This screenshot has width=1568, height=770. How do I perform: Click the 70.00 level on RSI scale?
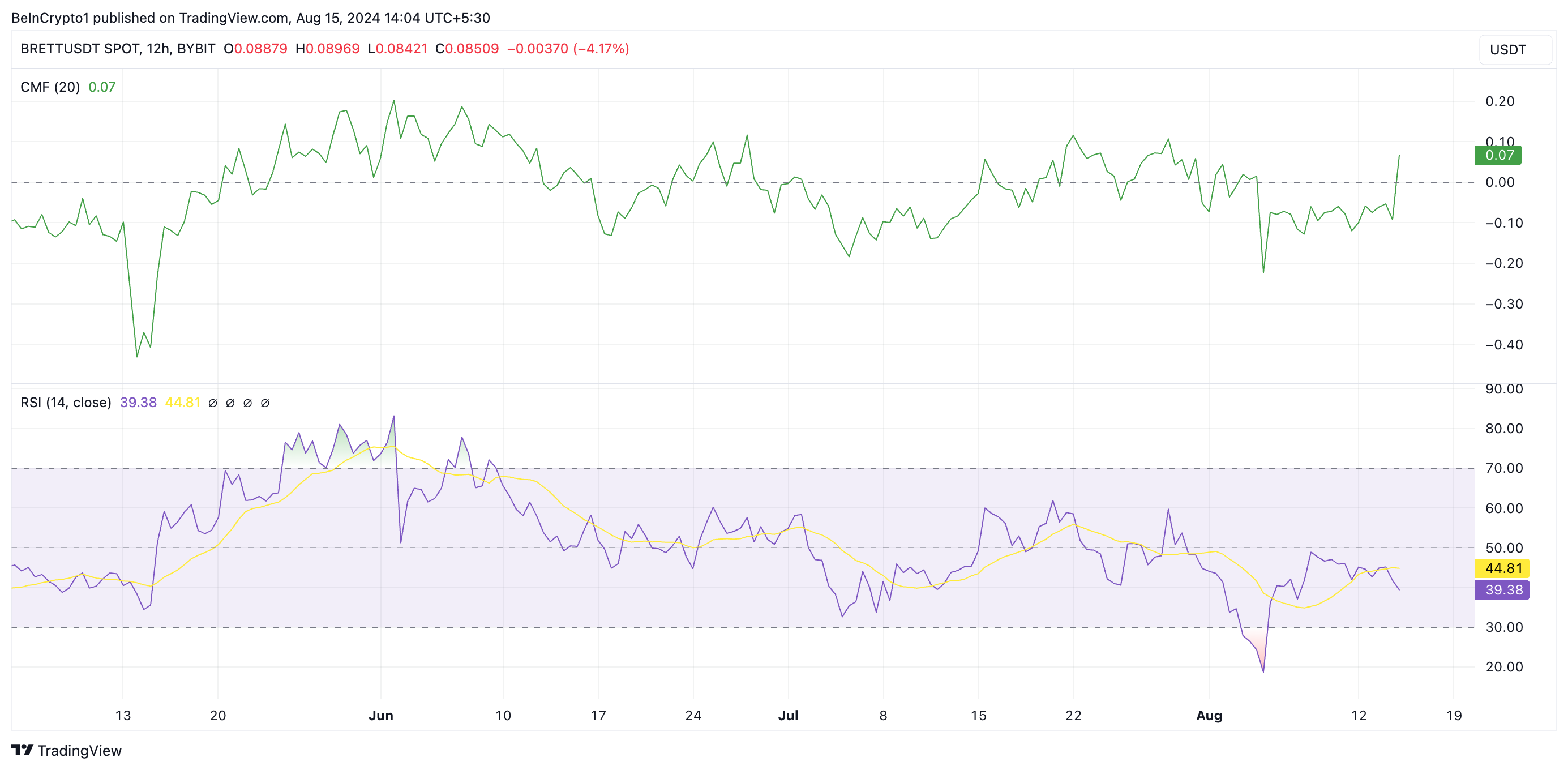pos(1503,468)
